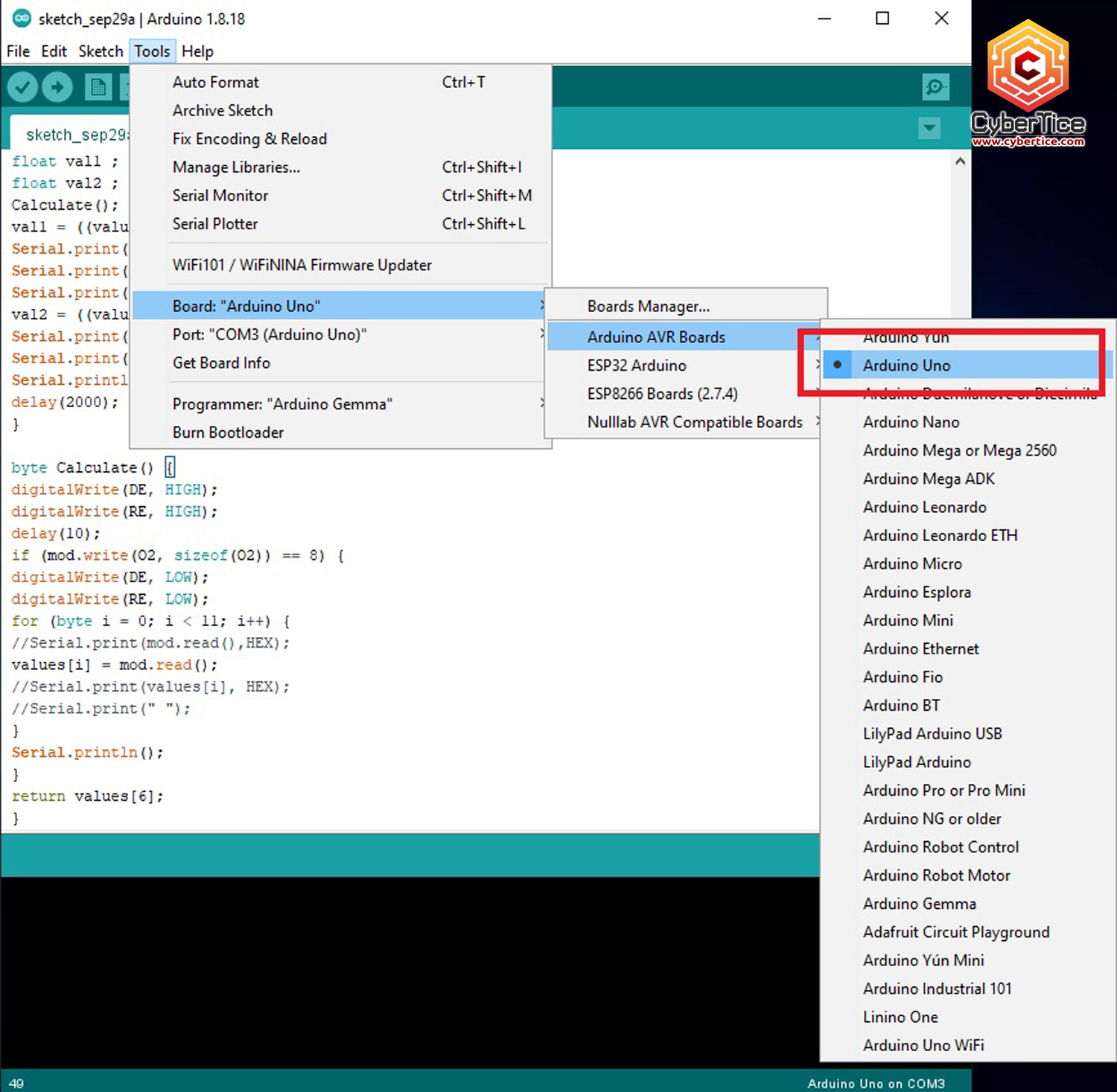Click the editor scrollbar up arrow

point(960,160)
